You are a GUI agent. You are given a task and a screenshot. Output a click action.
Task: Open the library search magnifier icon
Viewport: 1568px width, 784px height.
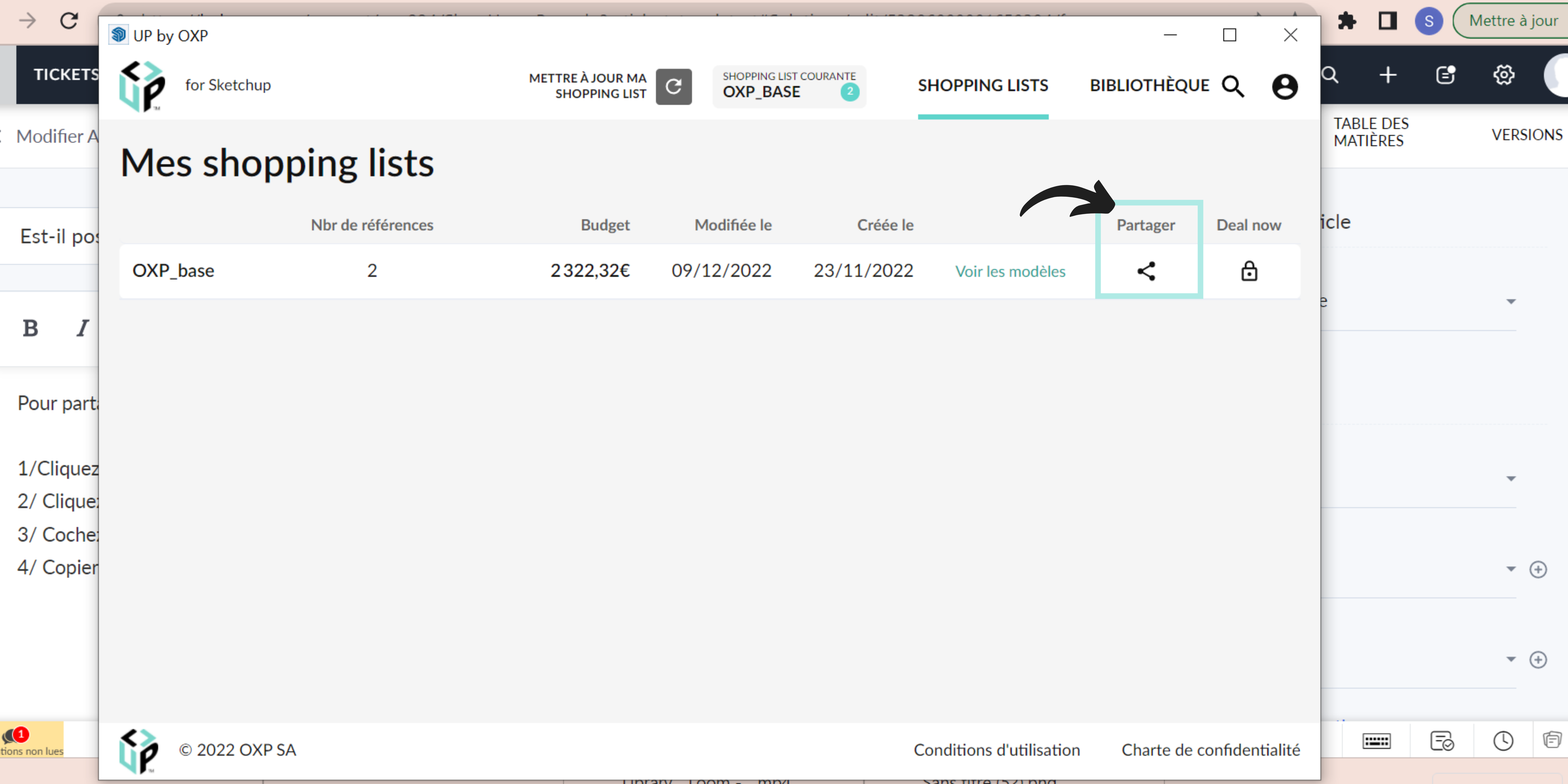tap(1233, 86)
